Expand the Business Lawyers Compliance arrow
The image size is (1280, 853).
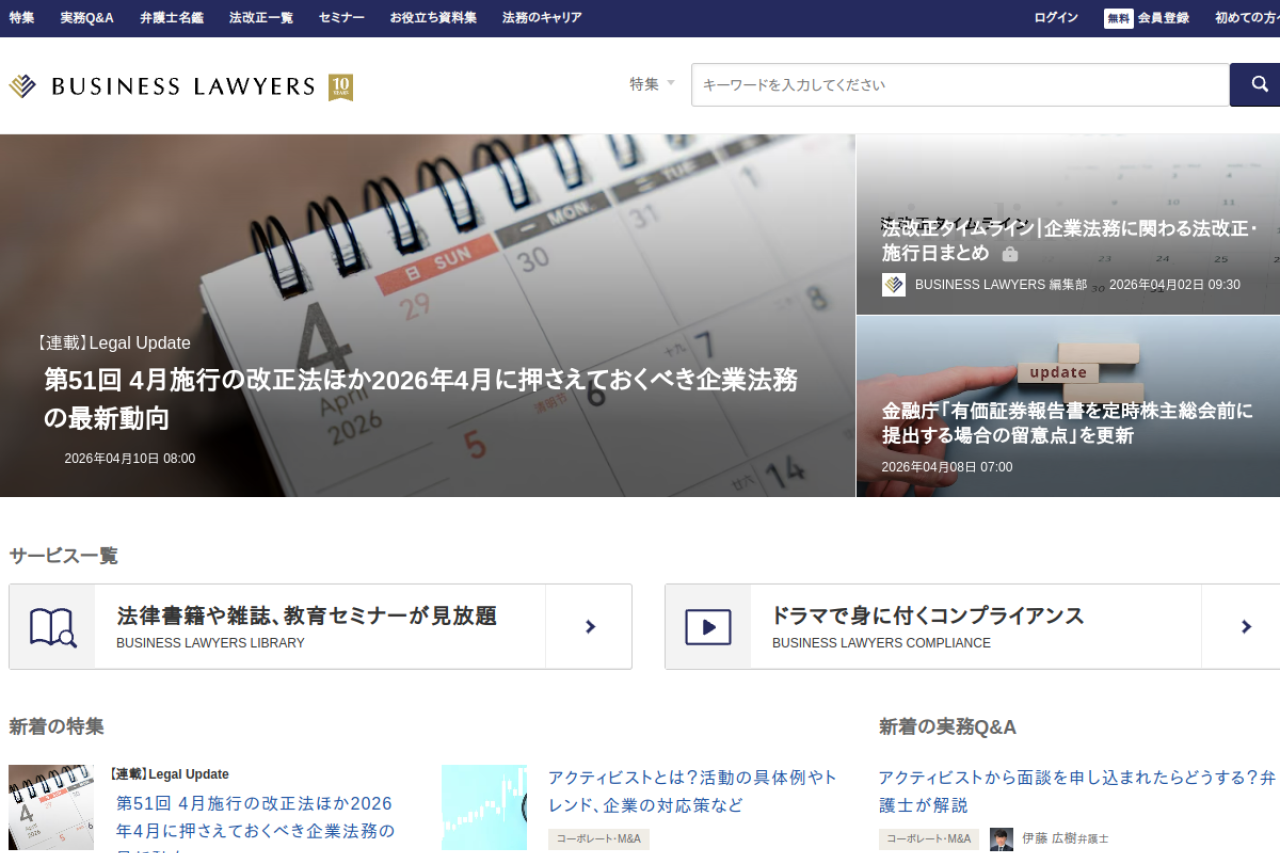(1245, 627)
